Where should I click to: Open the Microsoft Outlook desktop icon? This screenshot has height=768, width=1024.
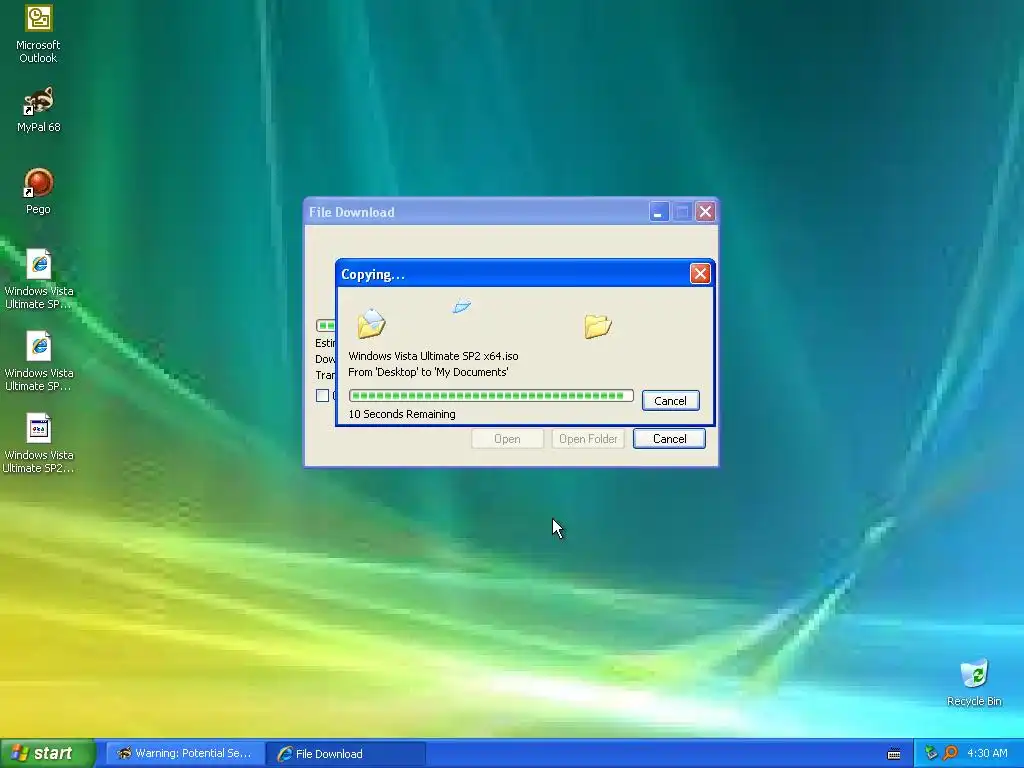pyautogui.click(x=38, y=34)
